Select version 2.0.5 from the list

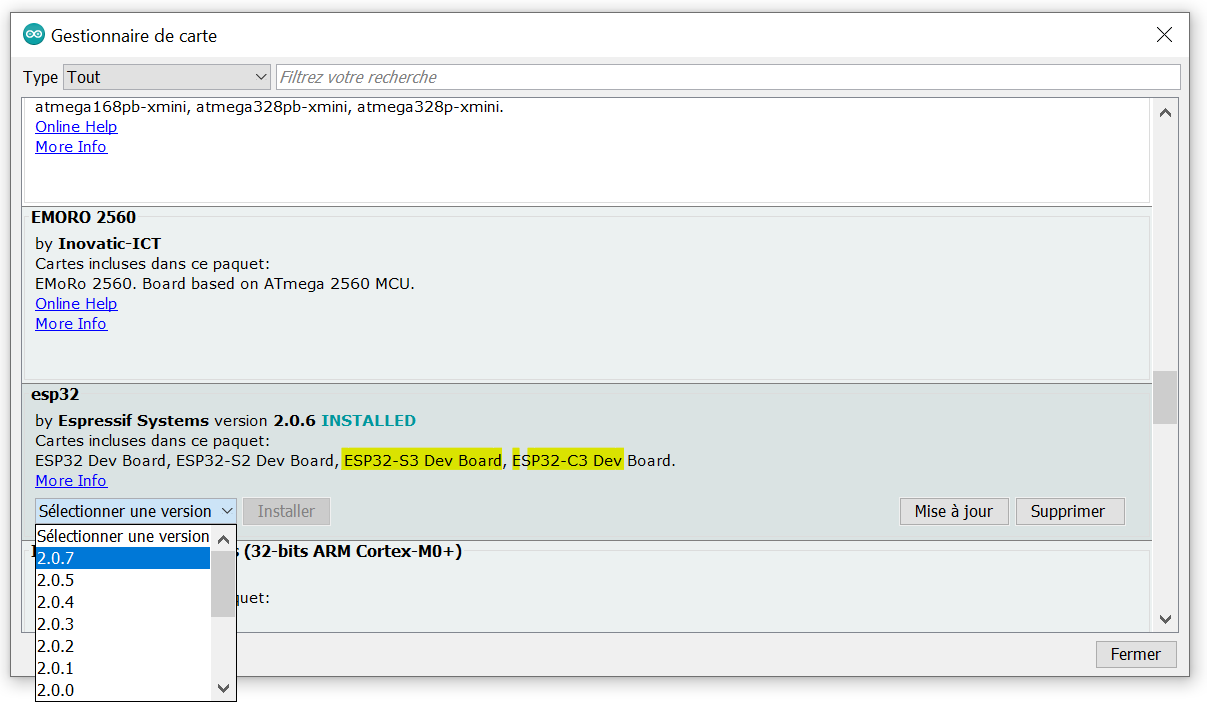pos(123,580)
